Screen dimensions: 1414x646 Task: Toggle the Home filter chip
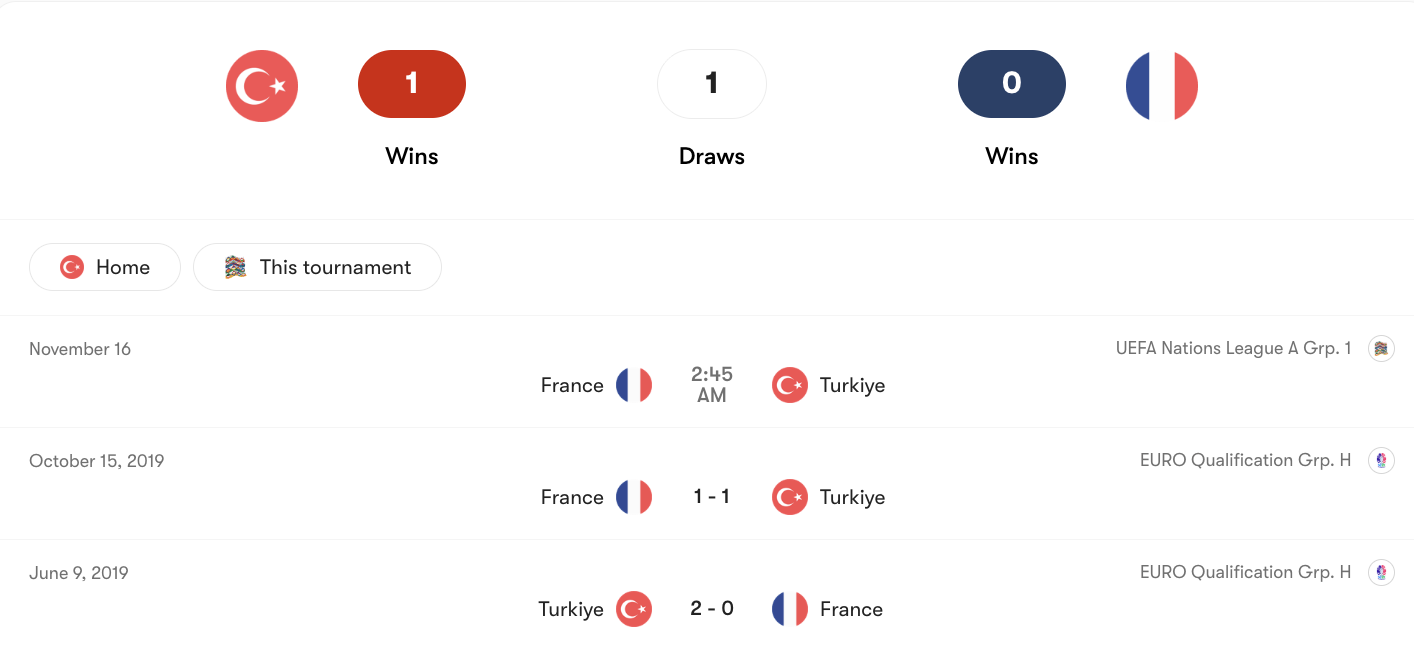pyautogui.click(x=105, y=267)
